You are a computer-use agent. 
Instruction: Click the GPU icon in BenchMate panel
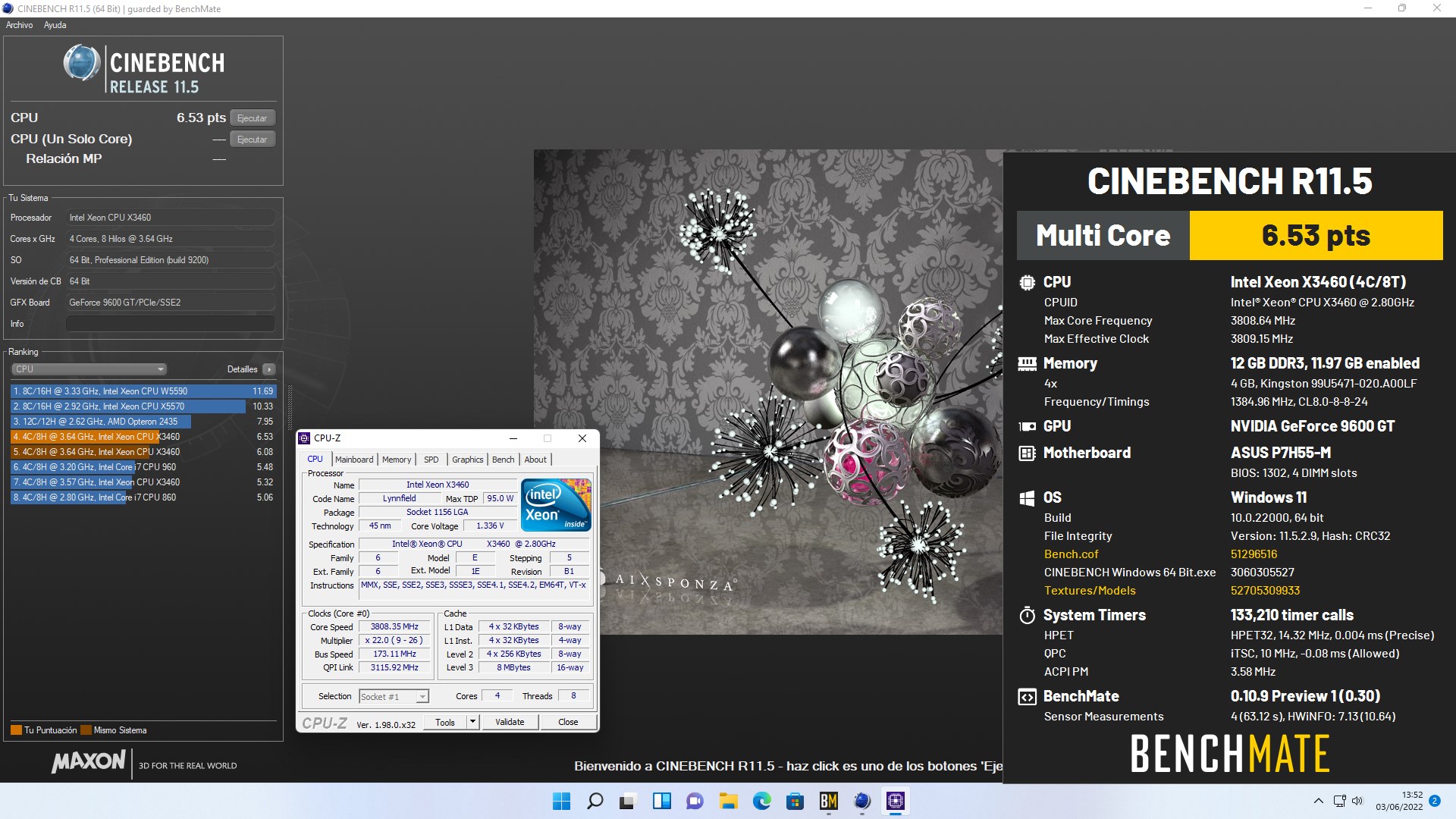point(1027,427)
